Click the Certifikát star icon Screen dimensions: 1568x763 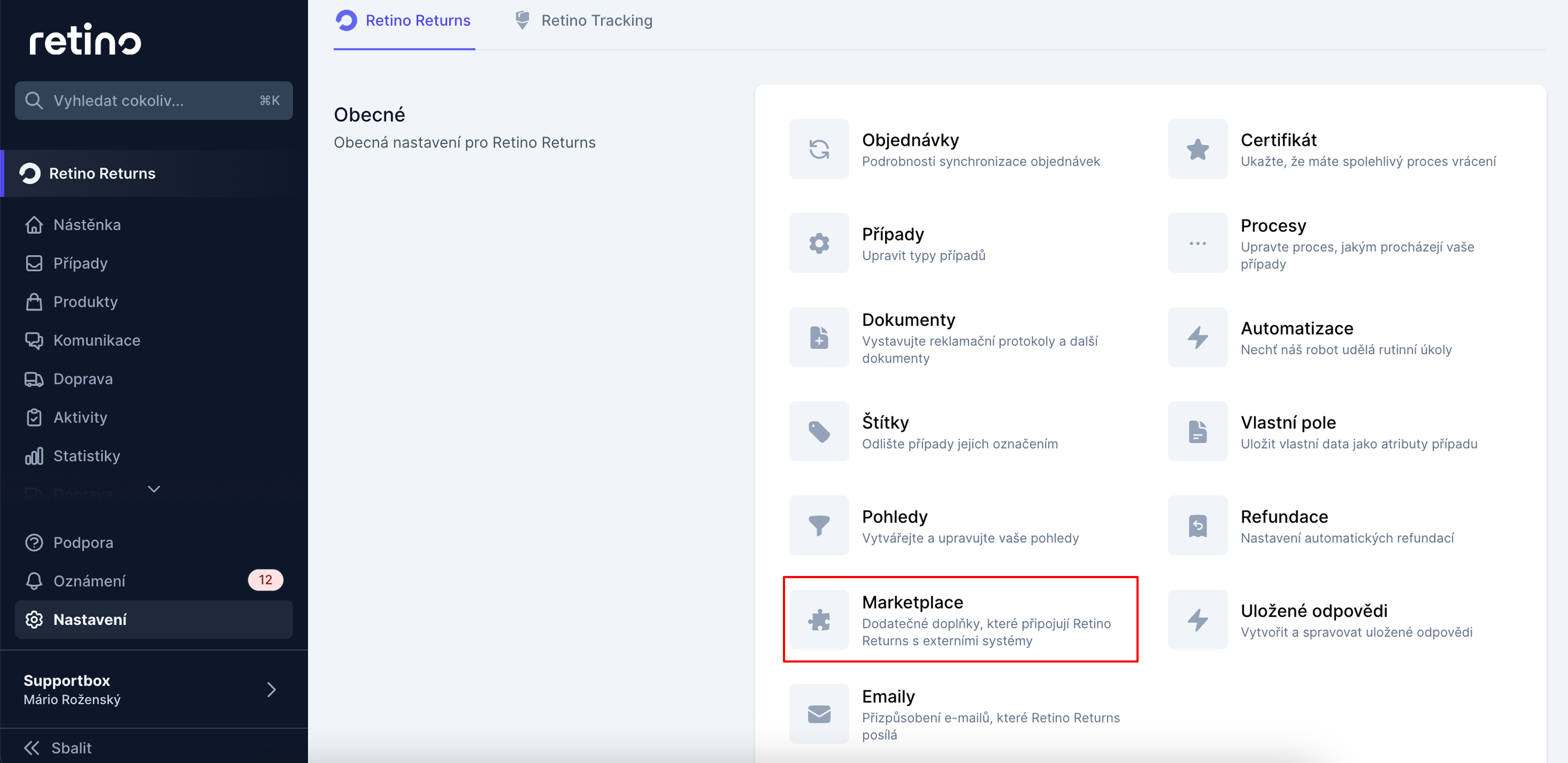1197,149
